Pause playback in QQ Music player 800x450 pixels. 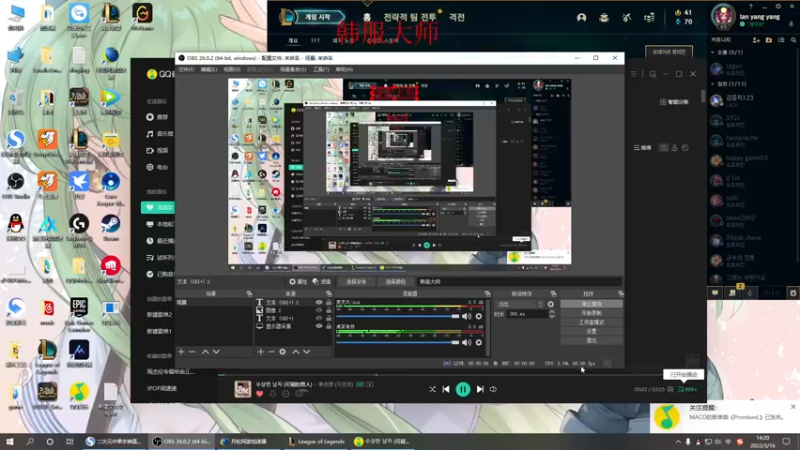463,389
